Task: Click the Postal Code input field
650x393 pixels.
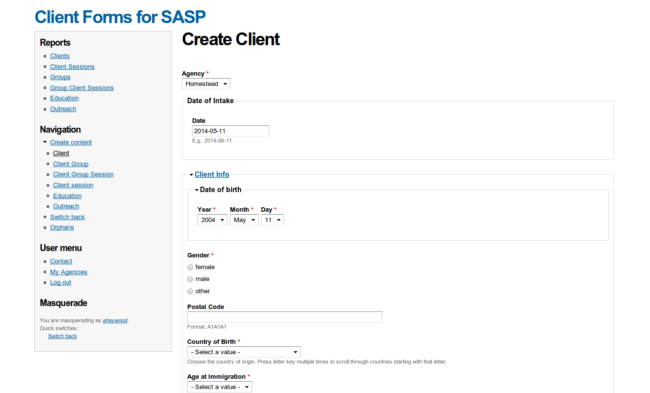Action: tap(284, 317)
